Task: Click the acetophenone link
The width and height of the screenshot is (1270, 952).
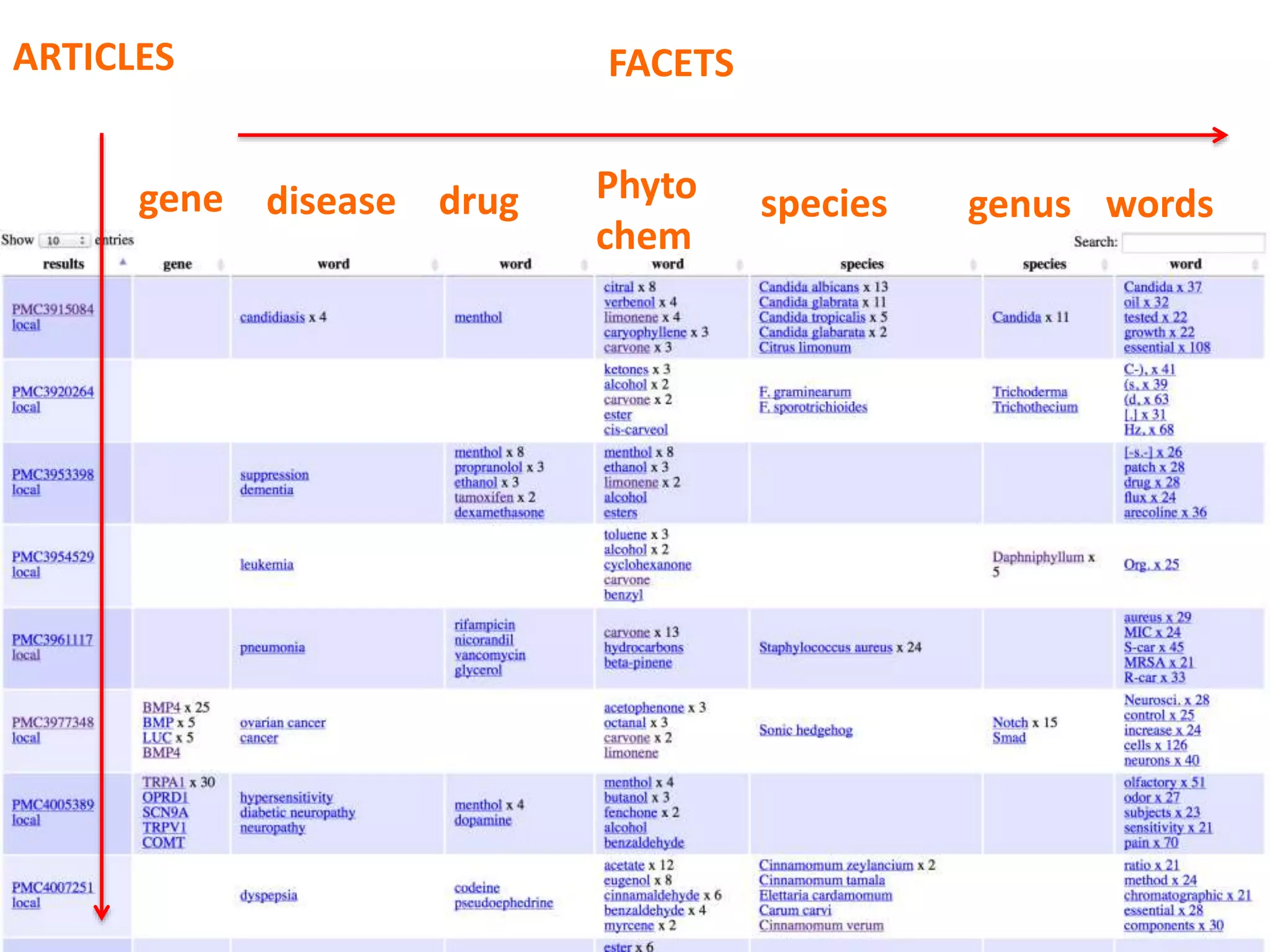Action: pyautogui.click(x=644, y=708)
